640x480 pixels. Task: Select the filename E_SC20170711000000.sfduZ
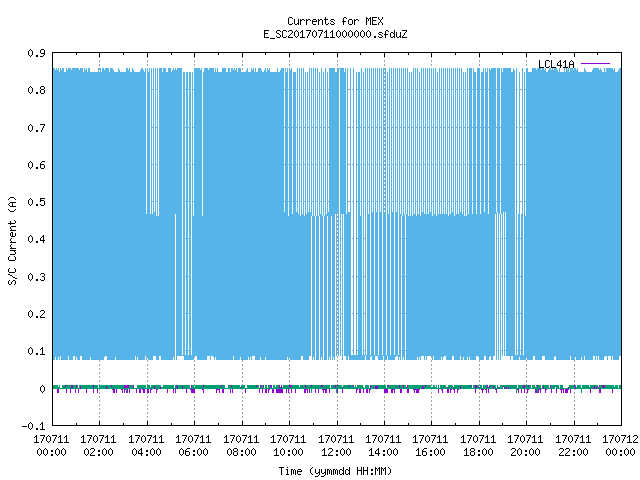[335, 34]
